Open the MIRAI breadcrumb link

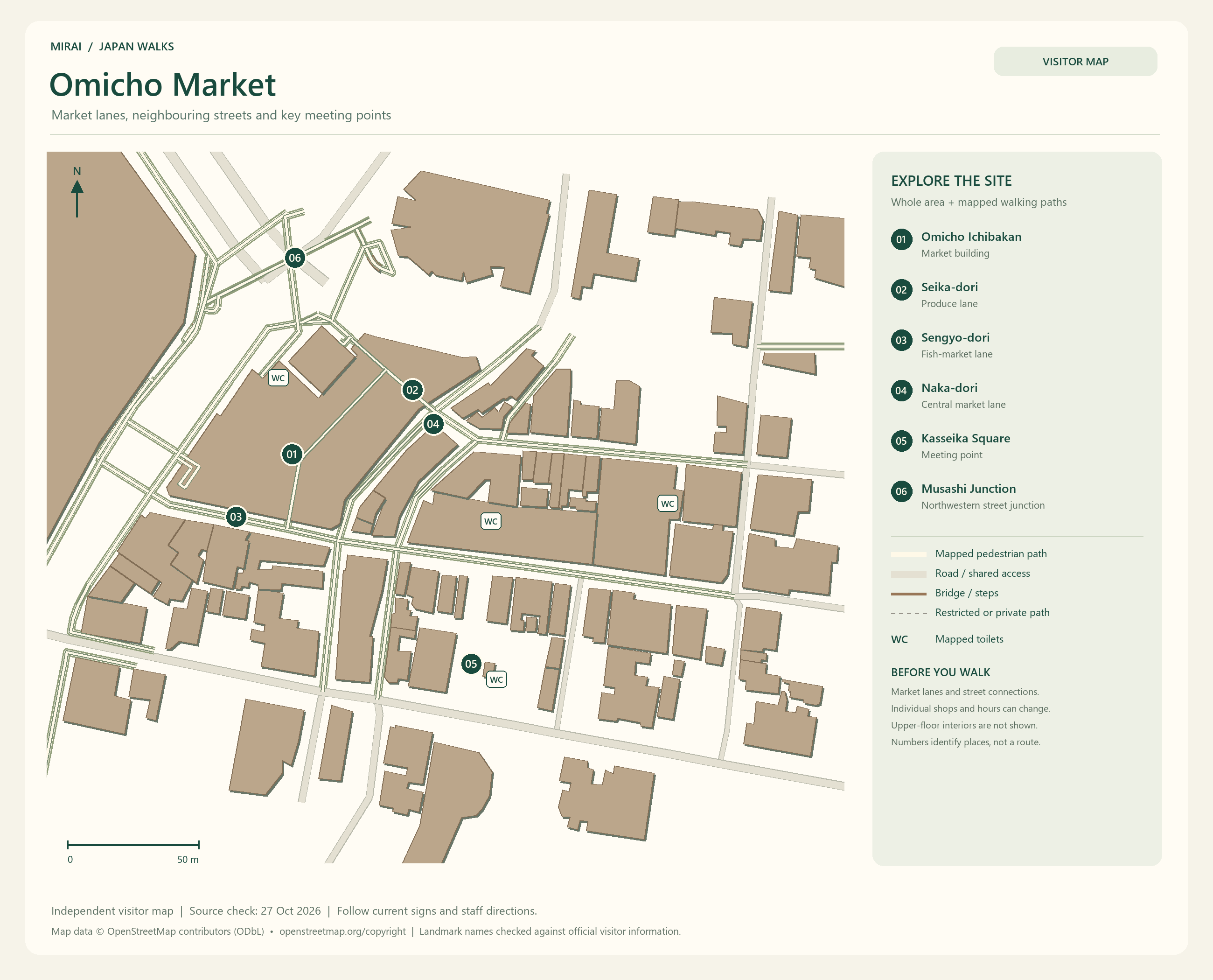click(66, 47)
